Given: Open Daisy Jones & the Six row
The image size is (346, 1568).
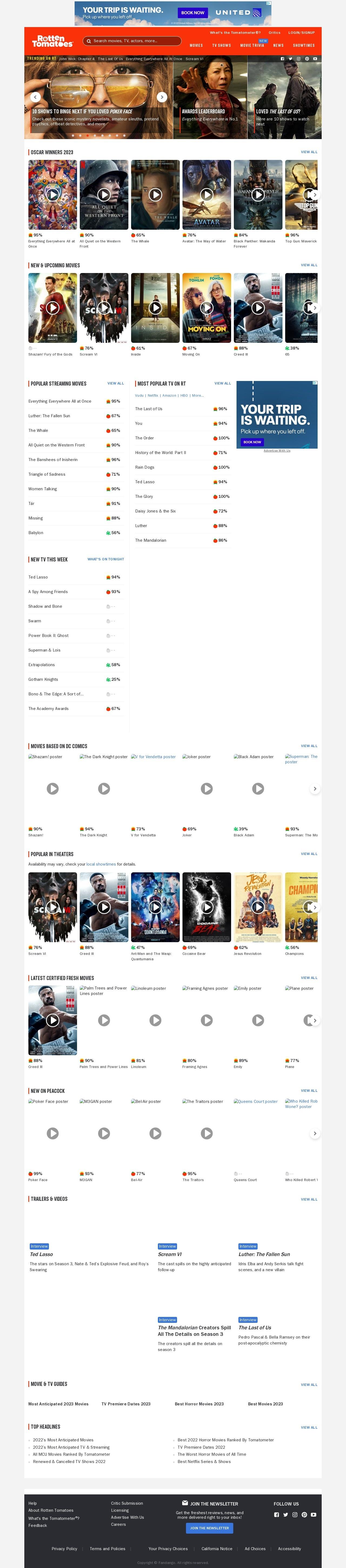Looking at the screenshot, I should pyautogui.click(x=182, y=511).
